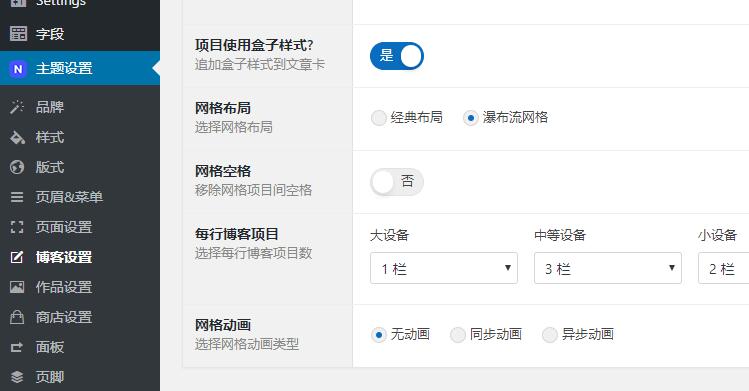
Task: Click the 页眉&菜单 hamburger icon
Action: click(17, 197)
